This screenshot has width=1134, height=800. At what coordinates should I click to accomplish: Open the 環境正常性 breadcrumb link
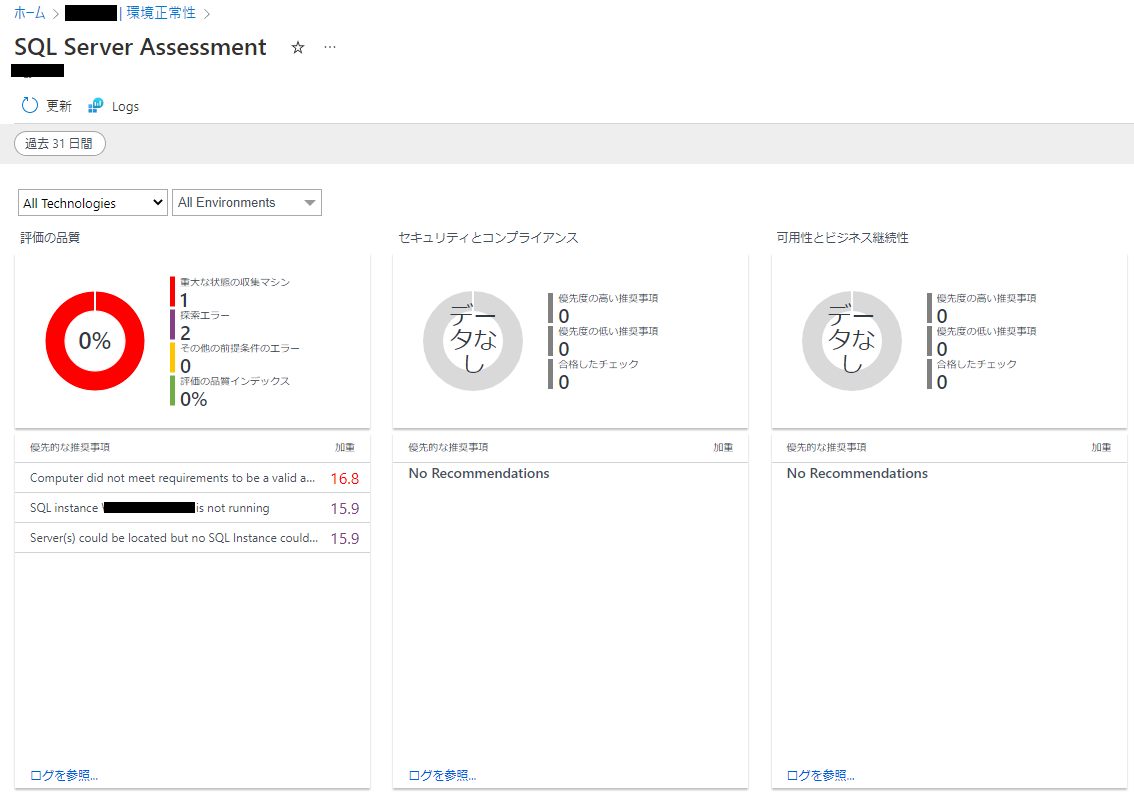tap(161, 13)
